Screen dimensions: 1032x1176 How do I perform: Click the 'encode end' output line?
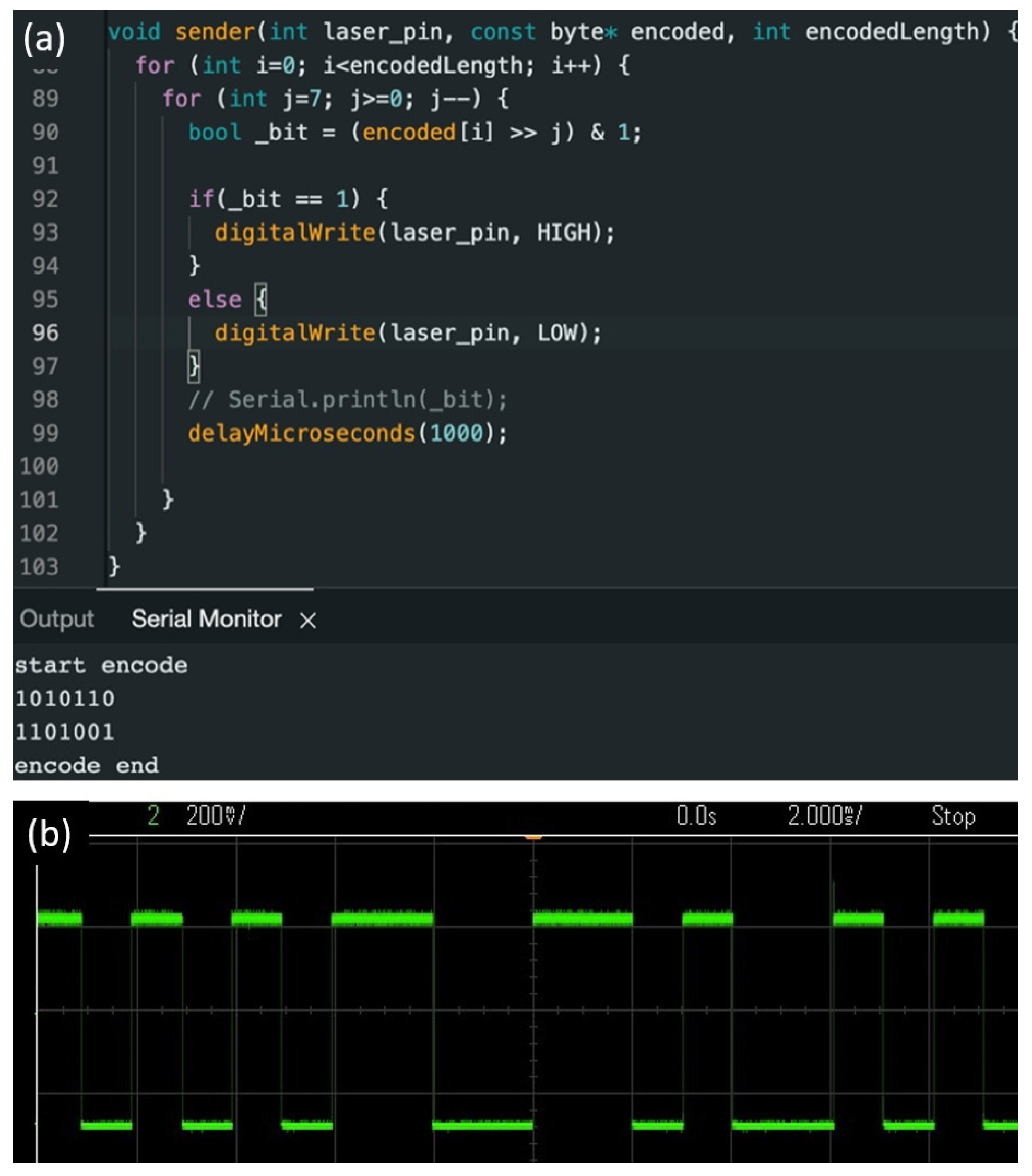pyautogui.click(x=86, y=765)
